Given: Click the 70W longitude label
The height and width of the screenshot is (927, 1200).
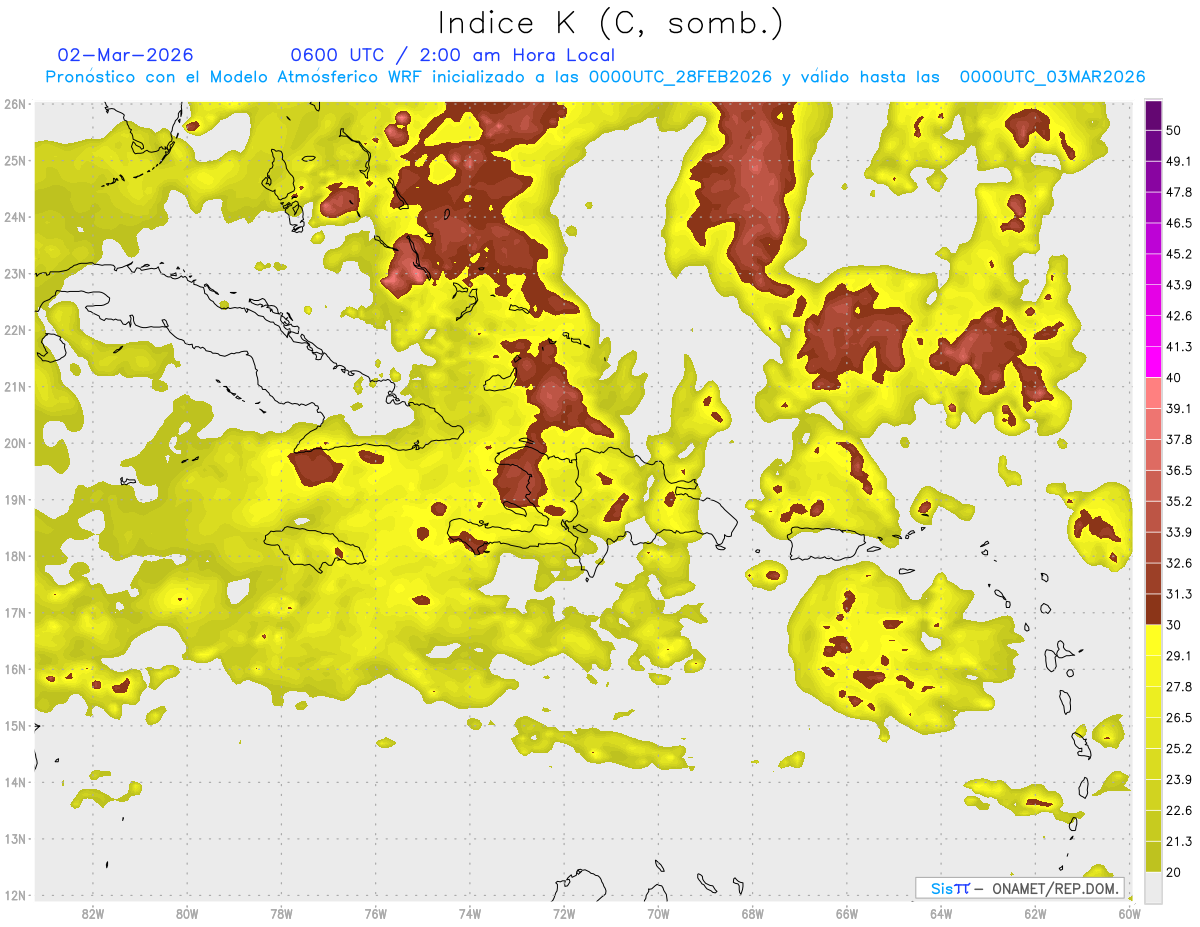Looking at the screenshot, I should [x=658, y=913].
